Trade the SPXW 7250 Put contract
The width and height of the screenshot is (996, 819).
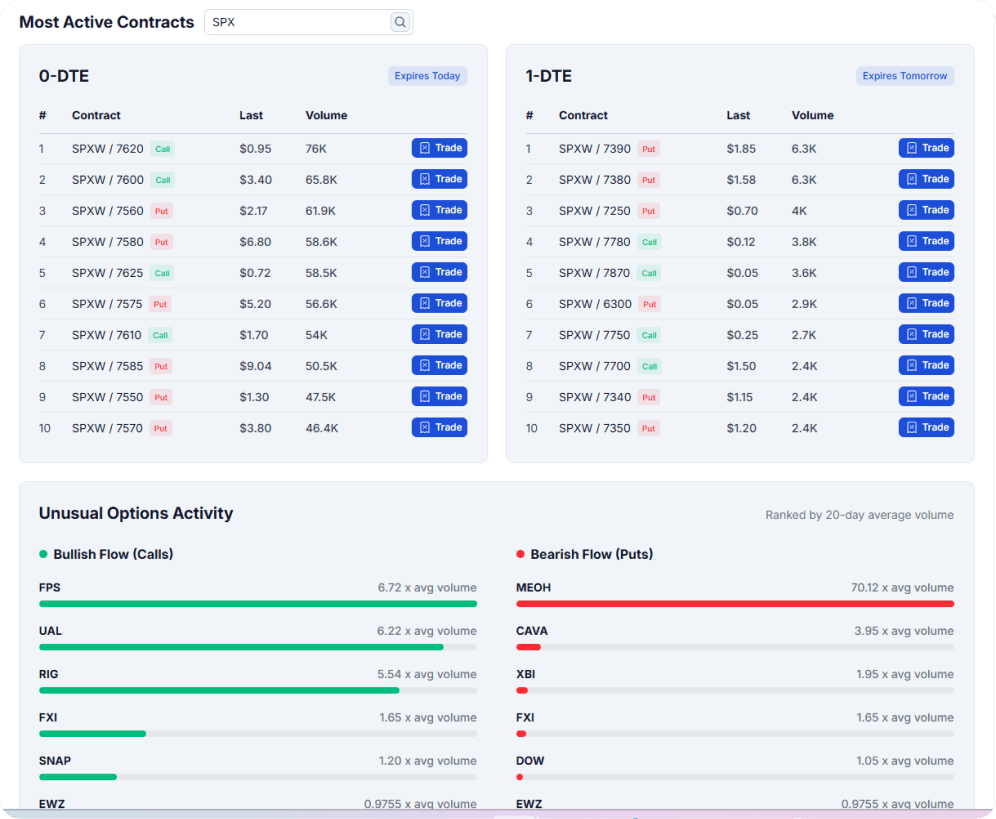[x=926, y=210]
